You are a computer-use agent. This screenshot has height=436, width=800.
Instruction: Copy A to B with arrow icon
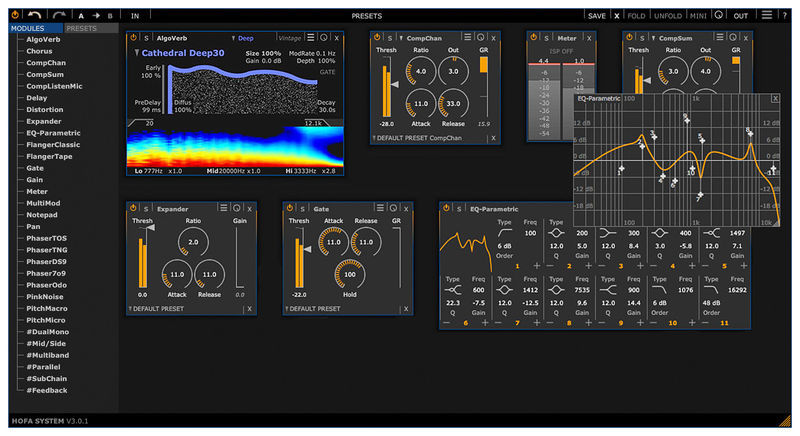(x=96, y=16)
